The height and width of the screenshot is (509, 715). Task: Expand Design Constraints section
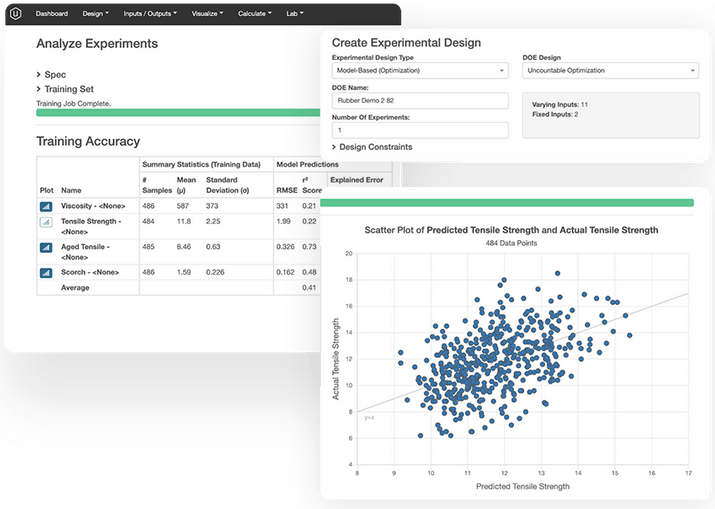(372, 147)
